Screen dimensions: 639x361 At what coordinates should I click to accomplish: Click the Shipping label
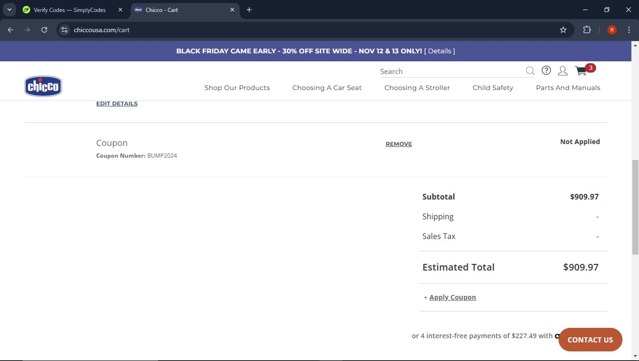(x=438, y=217)
